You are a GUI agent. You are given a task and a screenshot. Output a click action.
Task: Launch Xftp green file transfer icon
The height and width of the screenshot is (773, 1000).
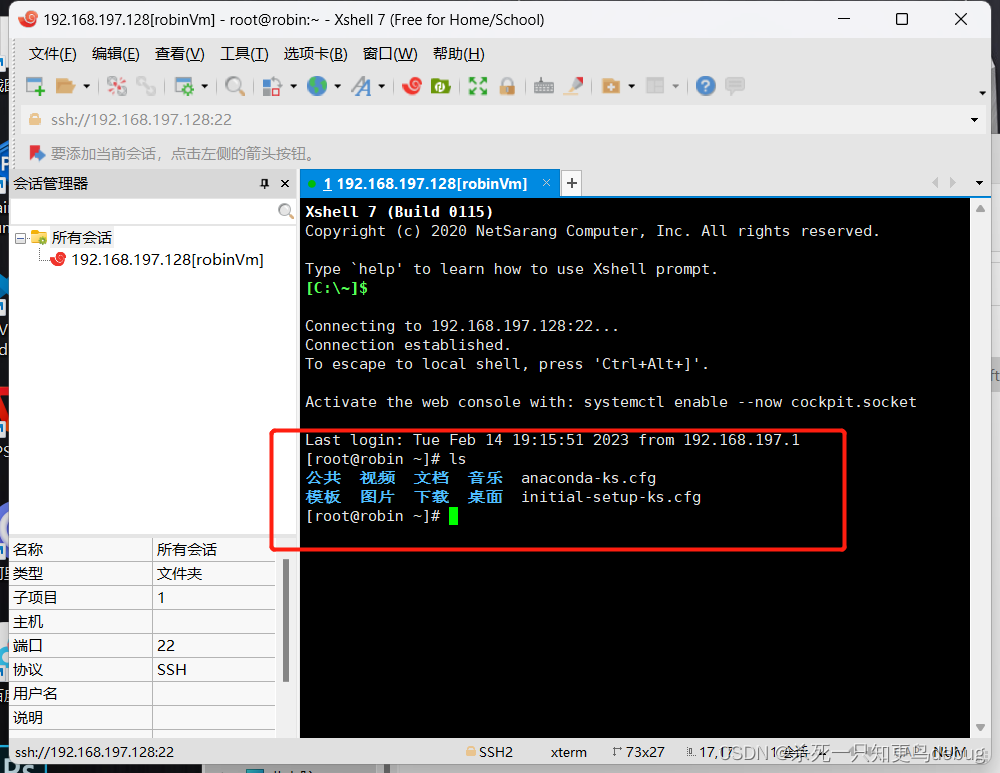(x=441, y=86)
